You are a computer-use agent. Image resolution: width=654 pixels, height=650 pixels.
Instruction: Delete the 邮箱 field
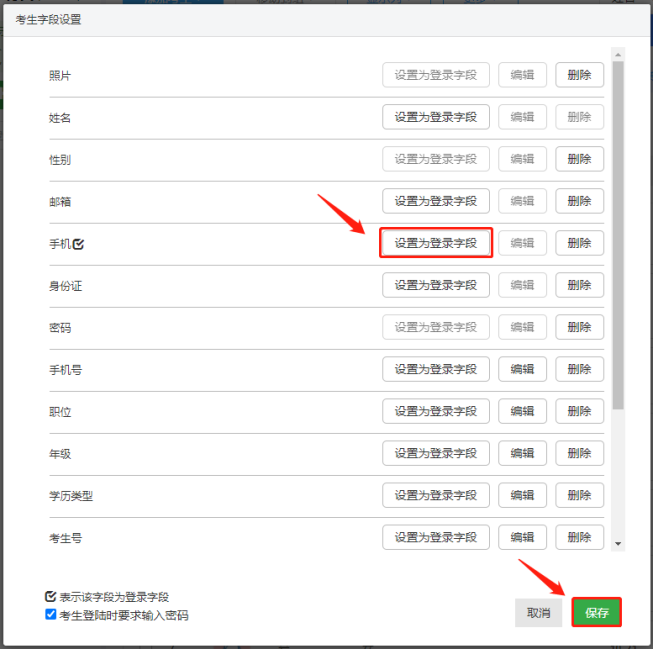click(579, 201)
